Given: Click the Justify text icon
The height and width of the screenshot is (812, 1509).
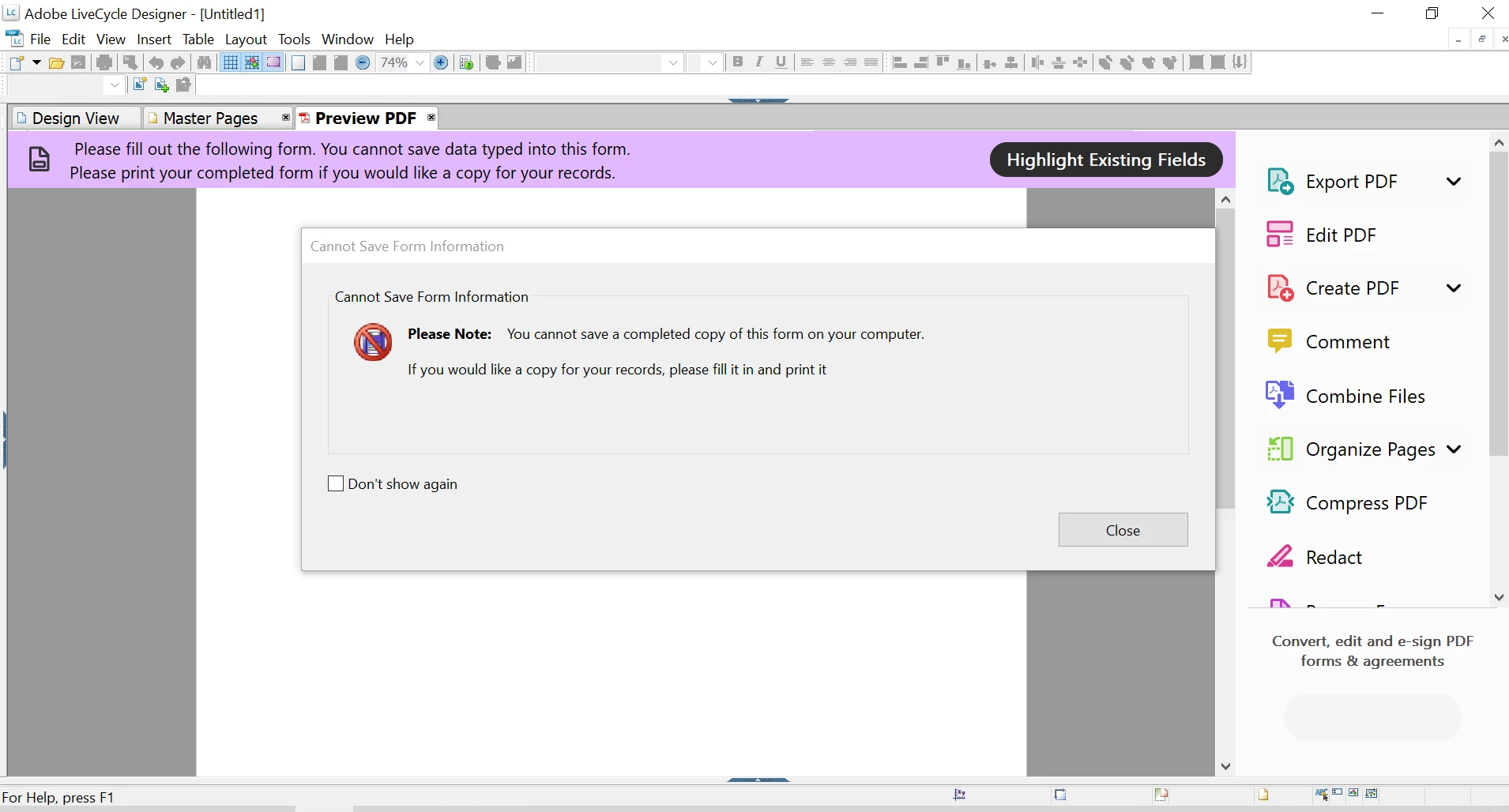Looking at the screenshot, I should click(871, 62).
